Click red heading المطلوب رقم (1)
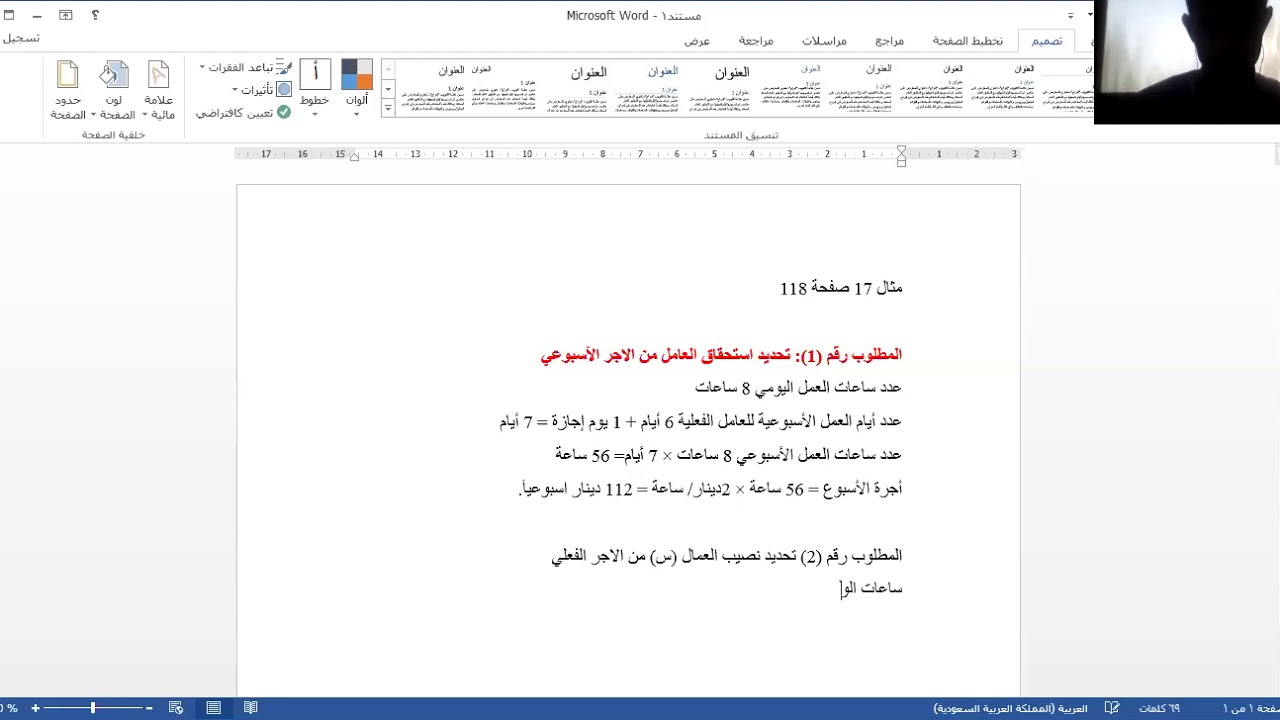 [x=721, y=354]
